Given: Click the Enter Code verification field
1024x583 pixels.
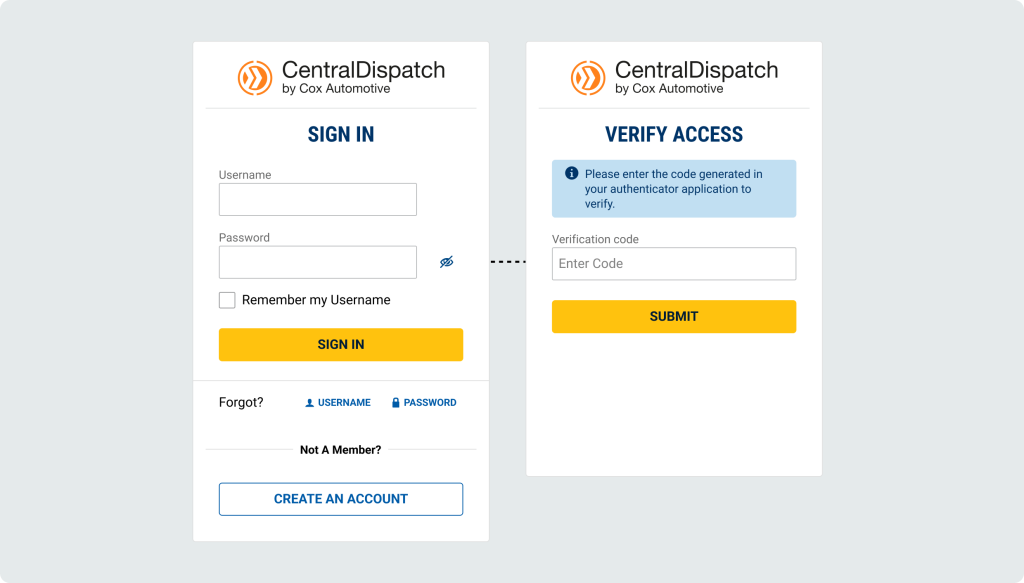Looking at the screenshot, I should (673, 264).
